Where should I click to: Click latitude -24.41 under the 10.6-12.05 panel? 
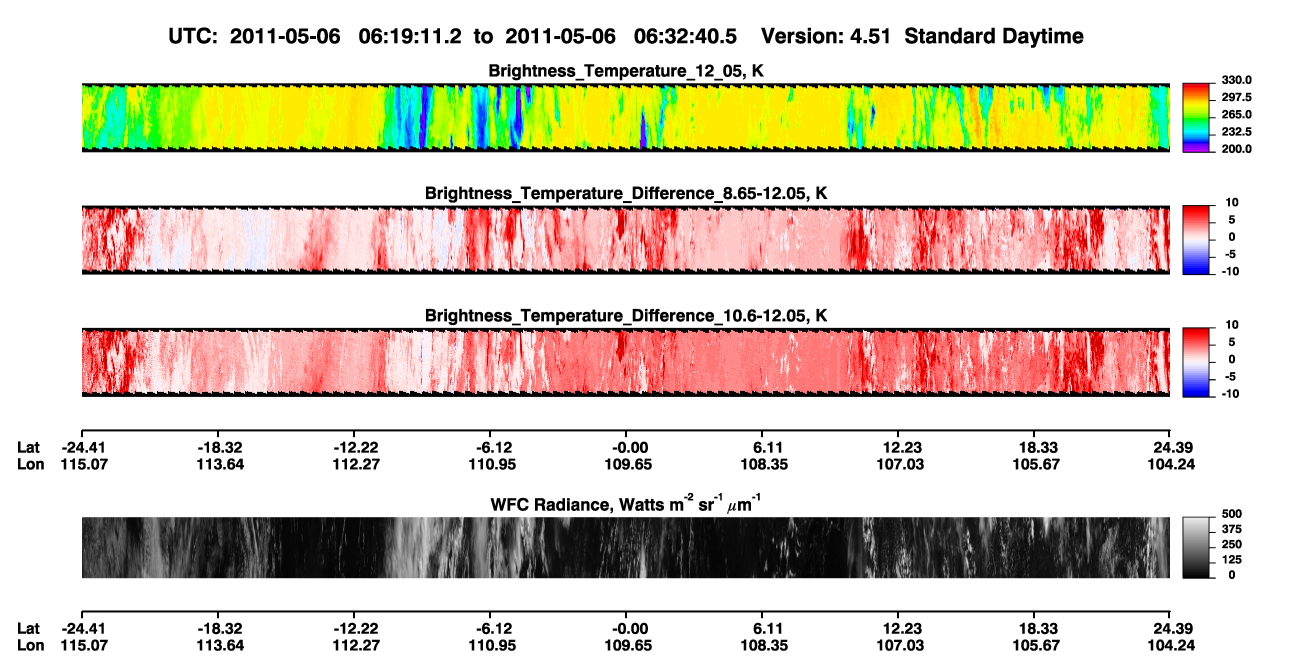pyautogui.click(x=82, y=447)
